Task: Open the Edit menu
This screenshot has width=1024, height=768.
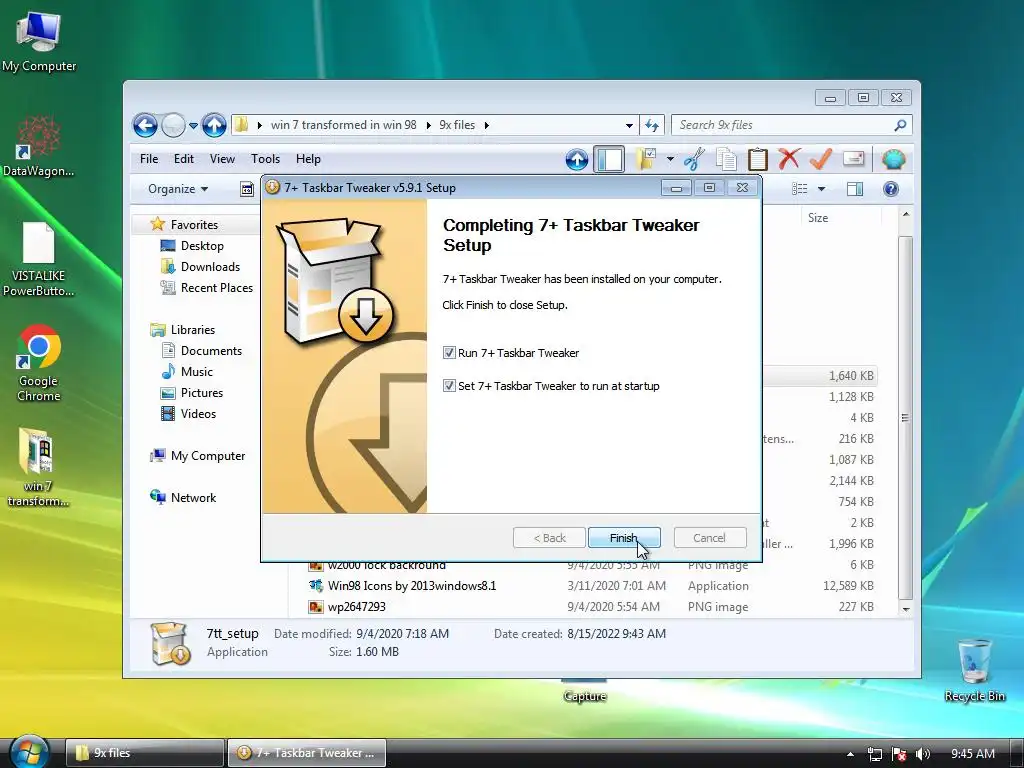Action: [x=184, y=159]
